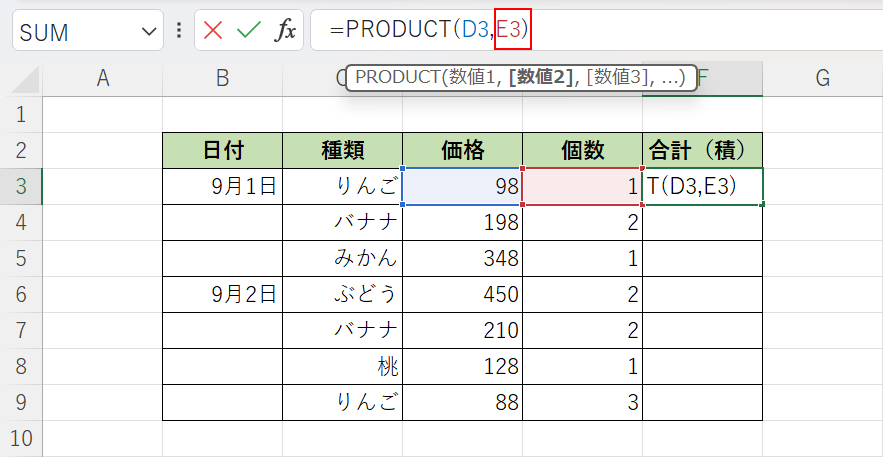Click cell E3 with value 1
The image size is (883, 457).
[582, 186]
